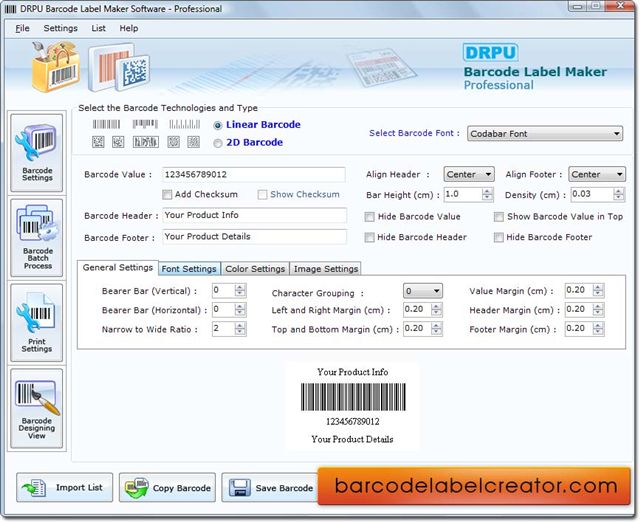The width and height of the screenshot is (640, 522).
Task: Select the Linear Barcode radio button
Action: click(218, 126)
